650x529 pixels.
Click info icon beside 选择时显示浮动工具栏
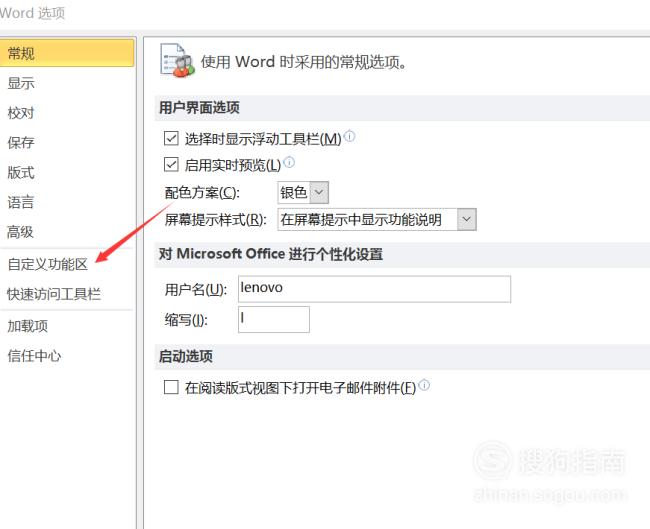coord(350,136)
